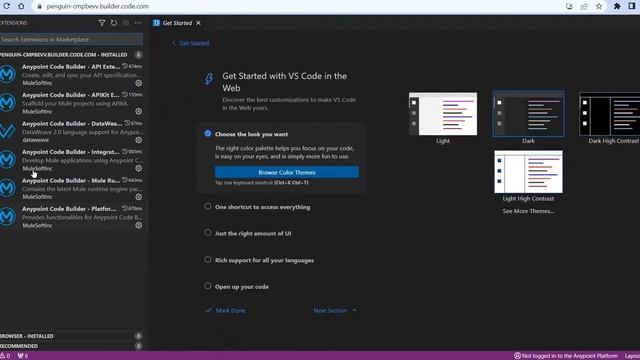This screenshot has height=360, width=640.
Task: Pick the Light theme thumbnail
Action: [x=443, y=114]
